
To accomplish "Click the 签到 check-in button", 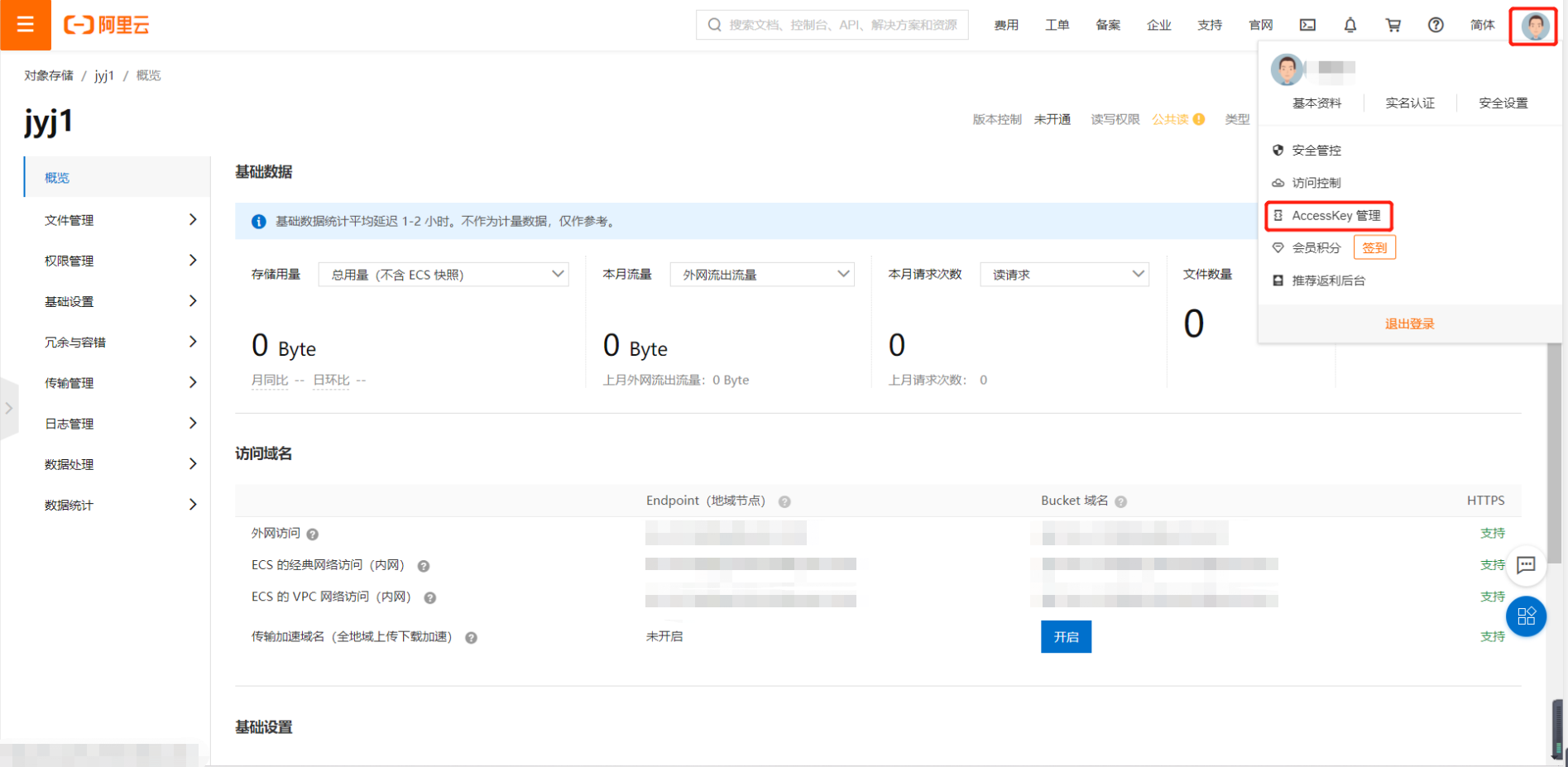I will click(x=1374, y=247).
